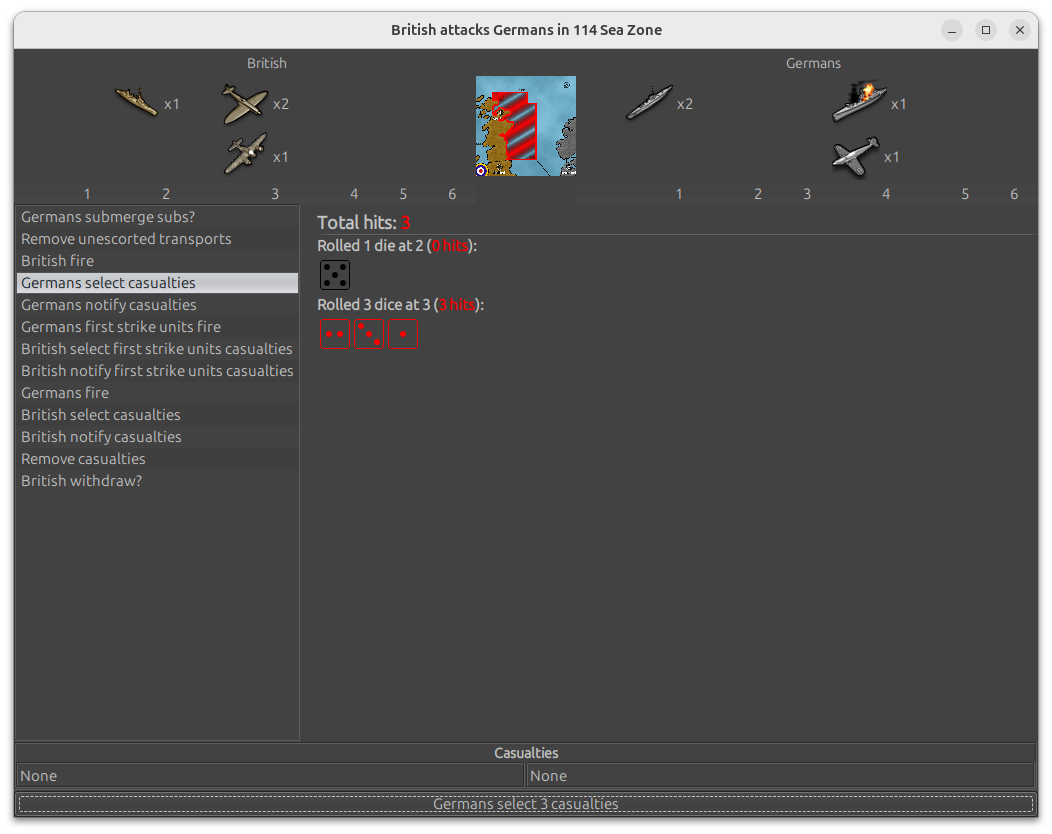Click the British twin-engine bomber icon

tap(245, 155)
